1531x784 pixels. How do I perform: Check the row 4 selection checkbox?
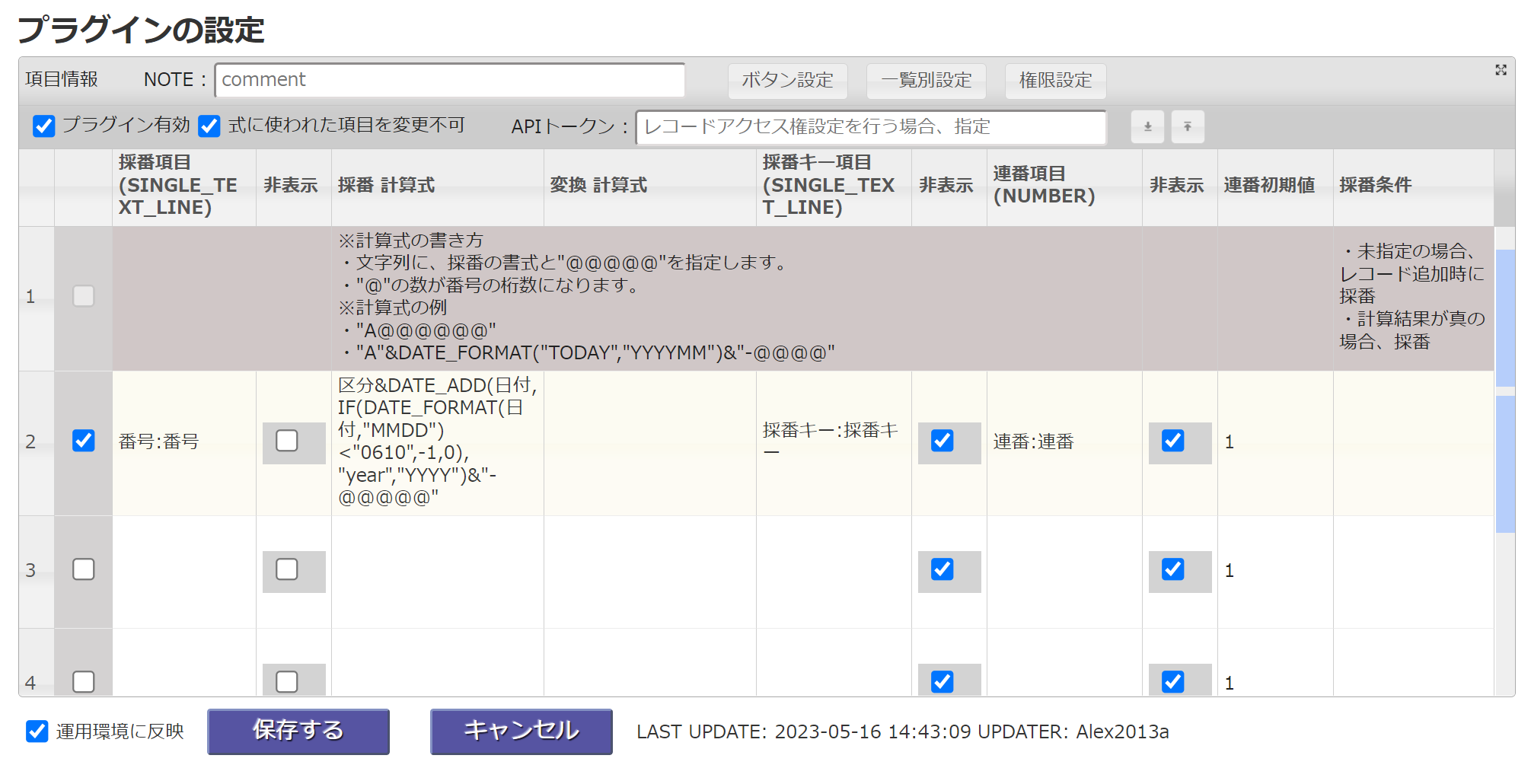[x=84, y=681]
